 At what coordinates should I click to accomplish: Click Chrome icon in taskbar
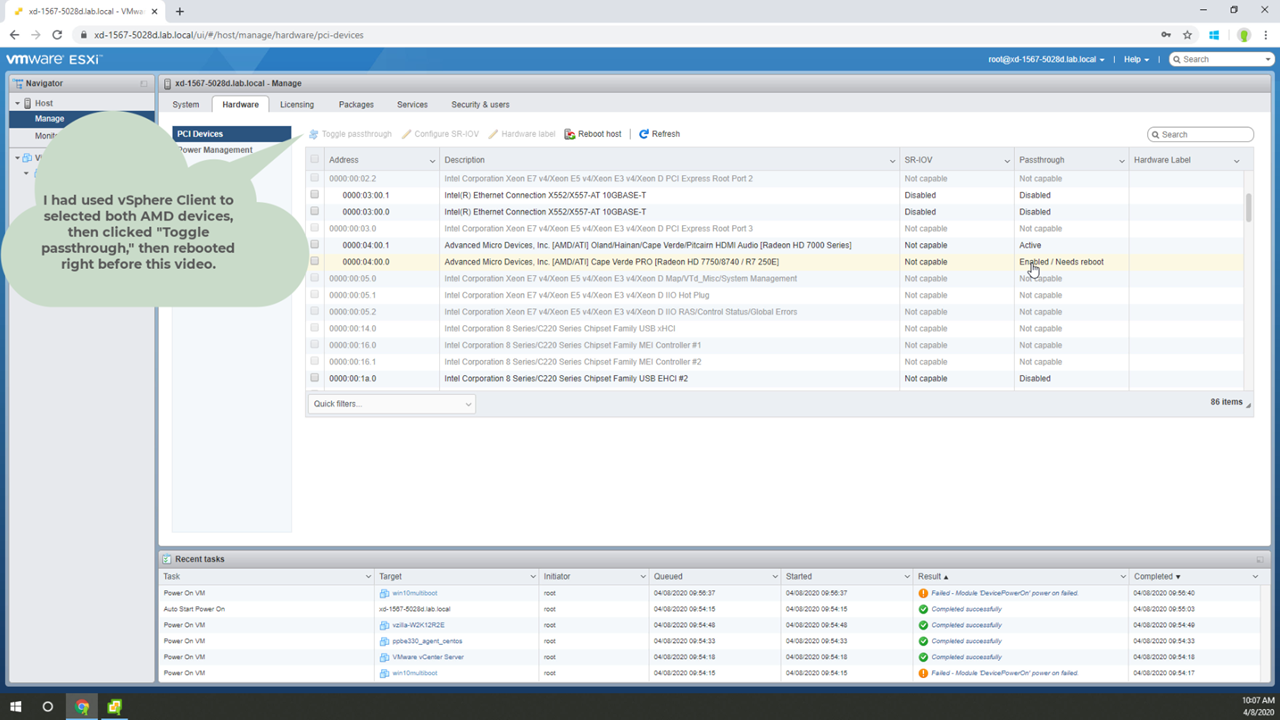(x=82, y=707)
